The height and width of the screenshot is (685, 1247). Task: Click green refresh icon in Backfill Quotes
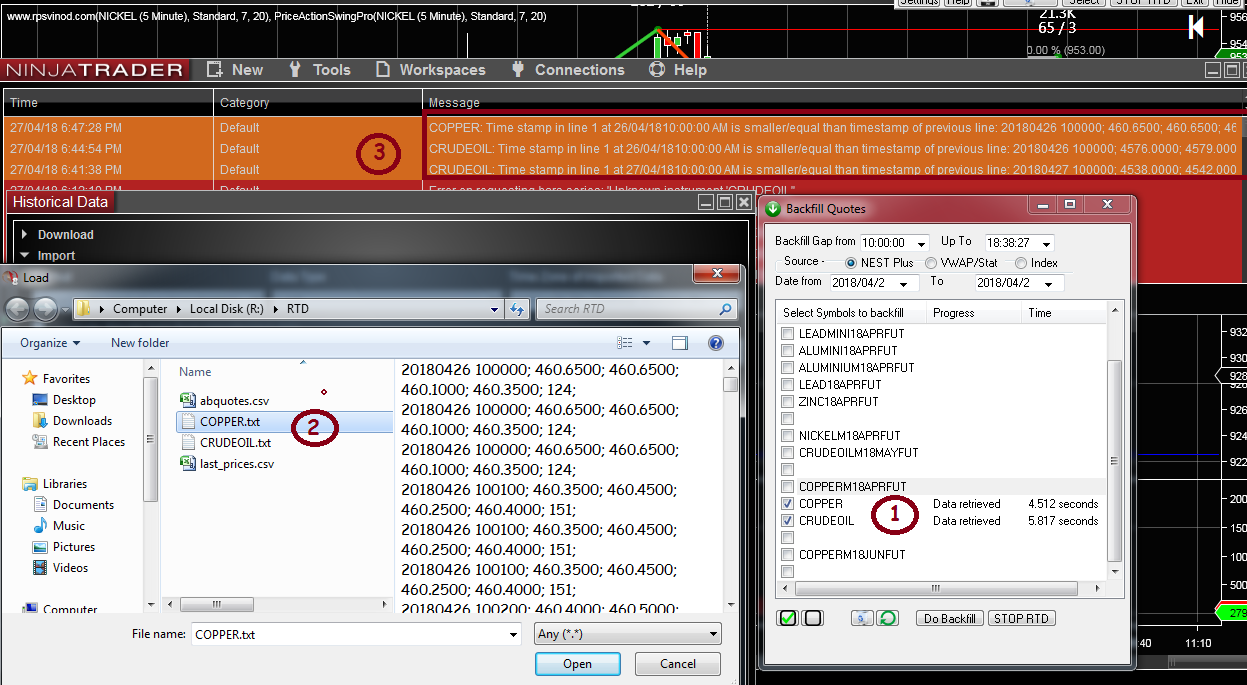pos(887,618)
